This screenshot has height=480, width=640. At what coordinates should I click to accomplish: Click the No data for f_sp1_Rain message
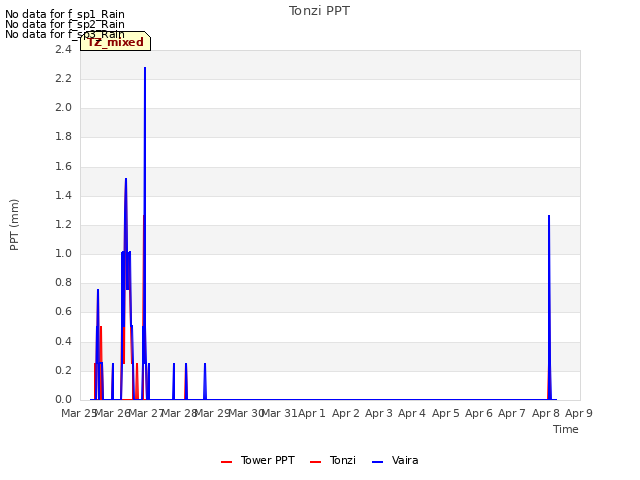pos(64,14)
